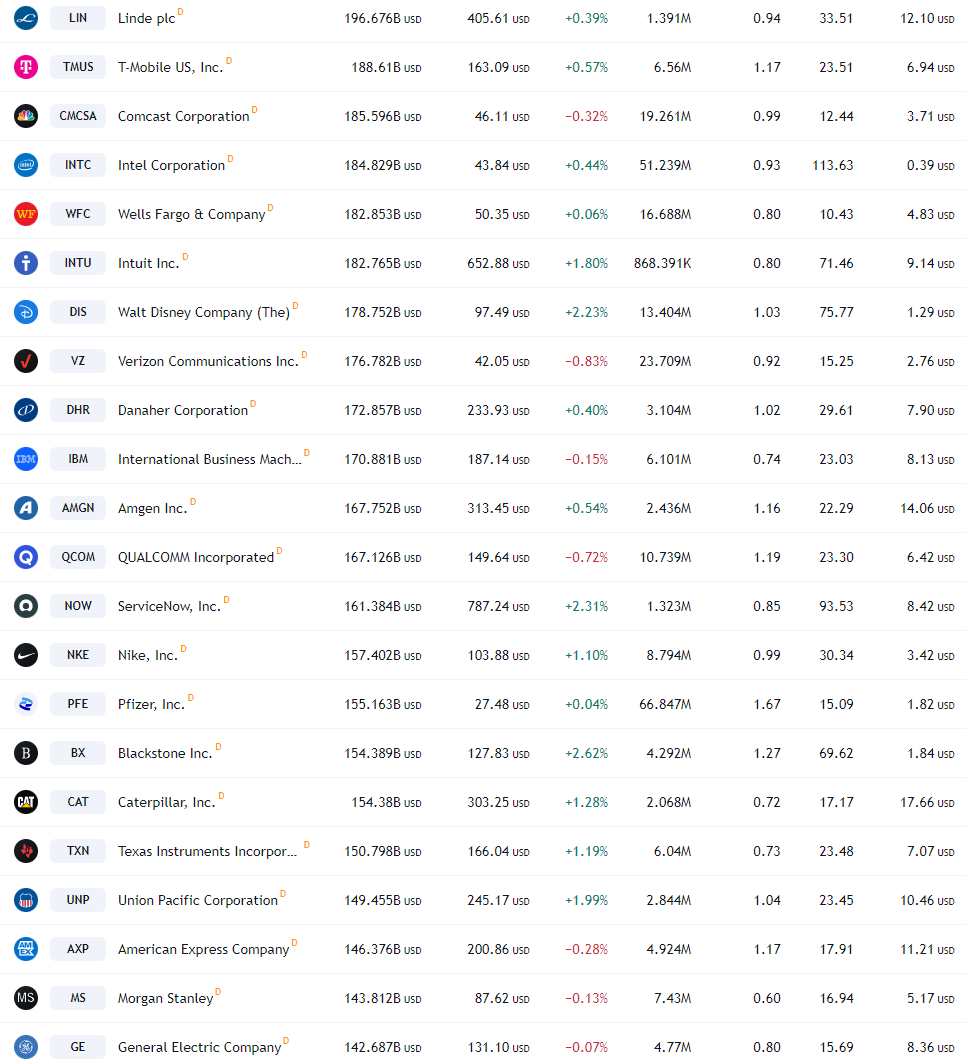
Task: Open Wells Fargo & Company link
Action: pos(192,215)
